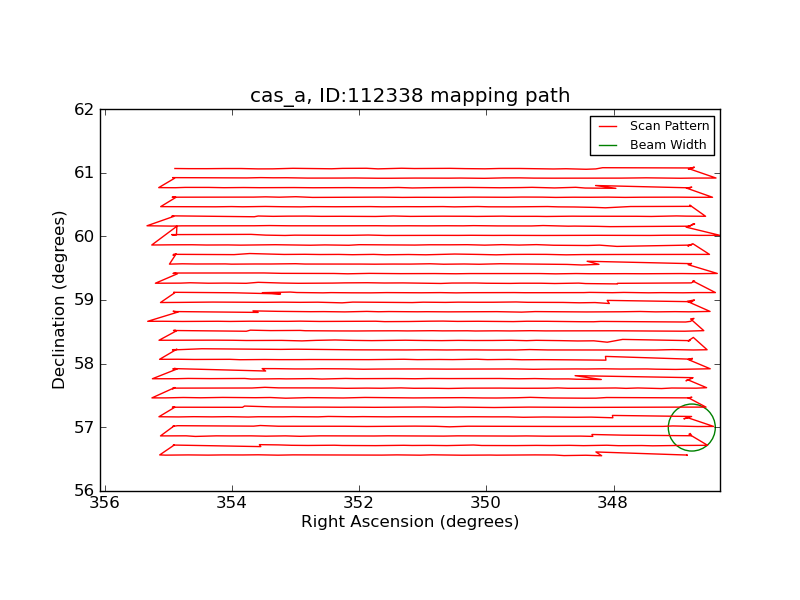Screen dimensions: 800x600
Task: Click the 61 tick label on the y-axis
Action: (84, 173)
